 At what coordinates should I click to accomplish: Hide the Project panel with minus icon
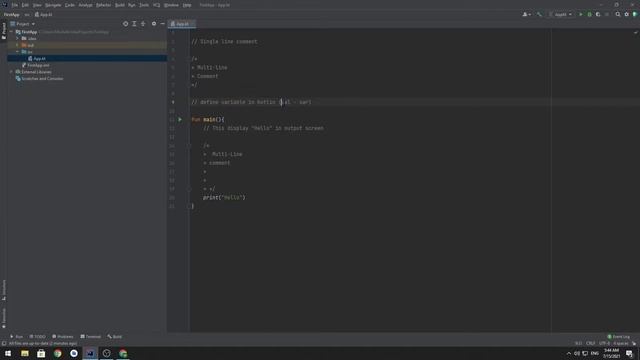[x=162, y=24]
